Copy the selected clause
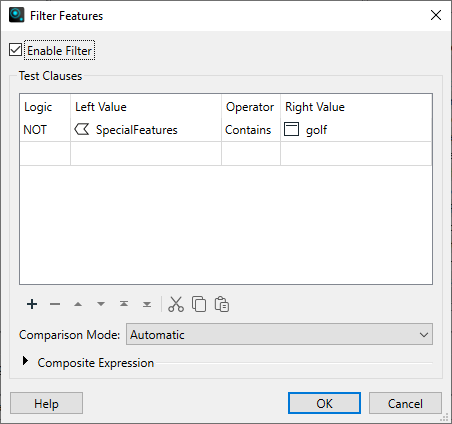The height and width of the screenshot is (424, 452). click(199, 304)
